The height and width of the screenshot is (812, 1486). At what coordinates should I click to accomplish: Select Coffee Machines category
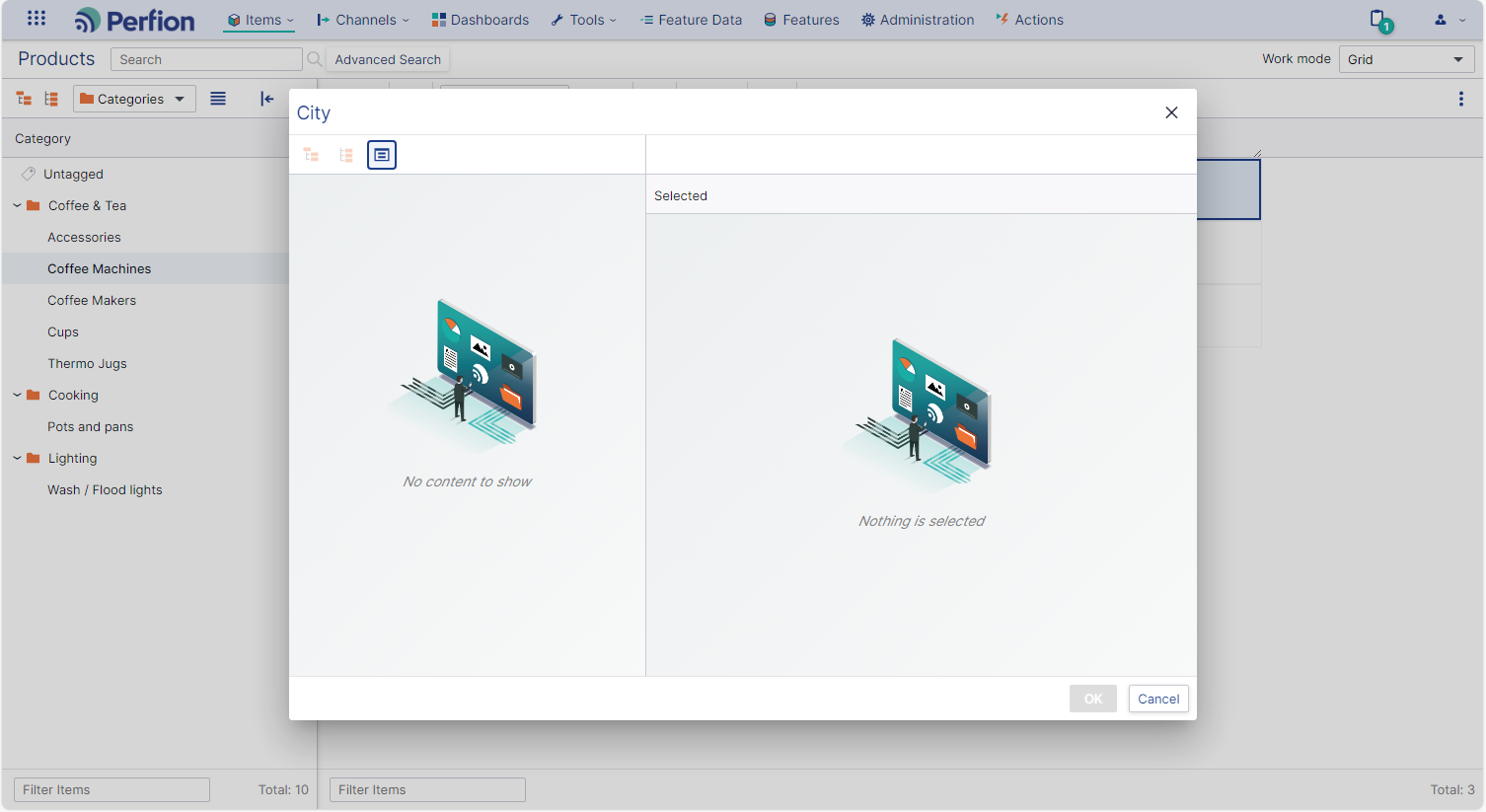tap(99, 268)
